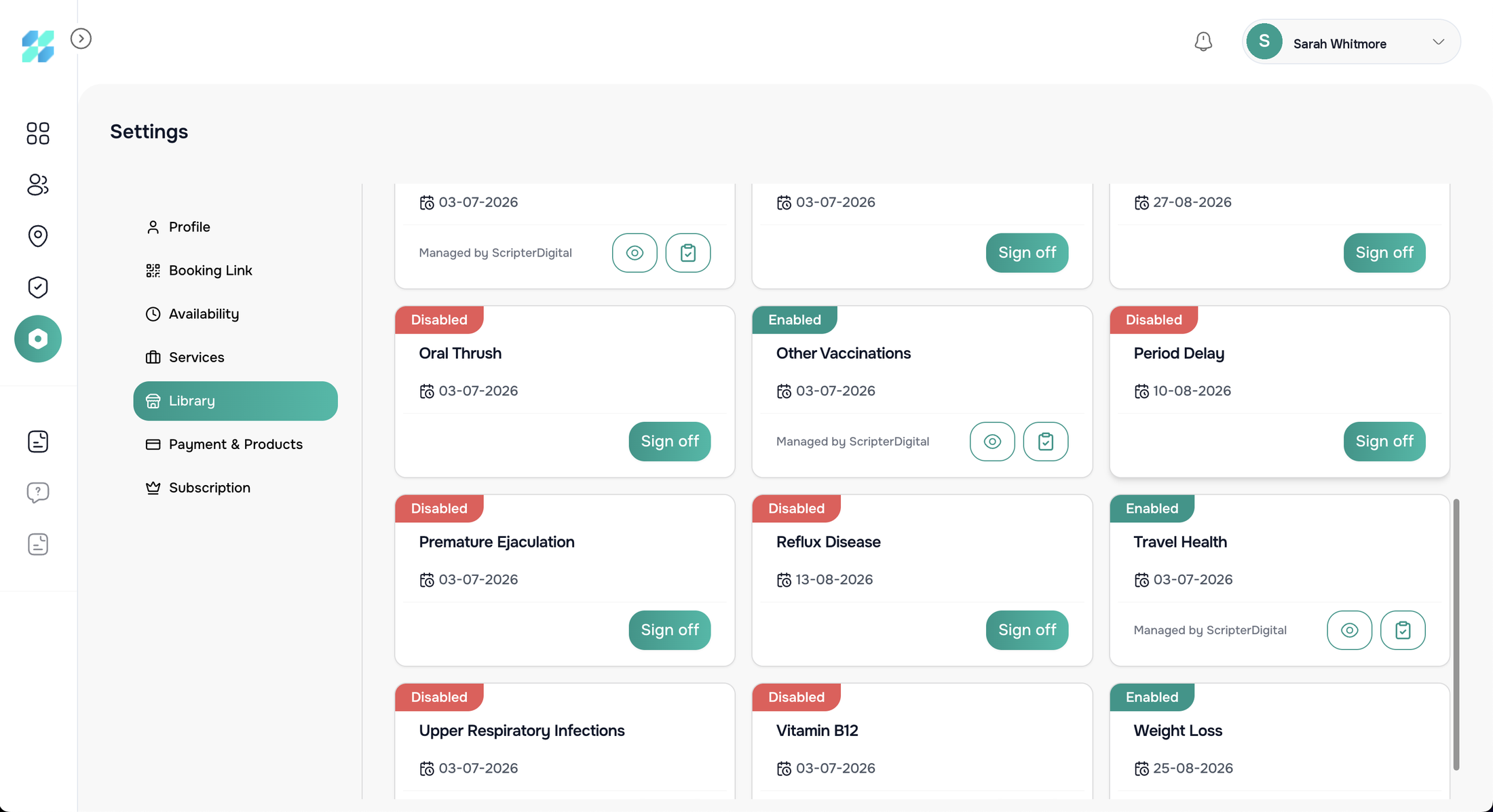Open the dashboard grid icon in sidebar
The height and width of the screenshot is (812, 1493).
tap(38, 133)
